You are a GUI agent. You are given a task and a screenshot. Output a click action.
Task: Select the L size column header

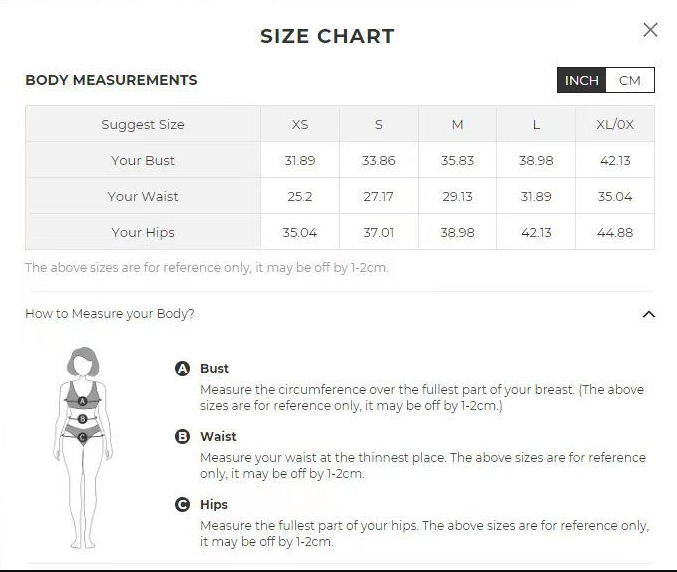coord(536,125)
